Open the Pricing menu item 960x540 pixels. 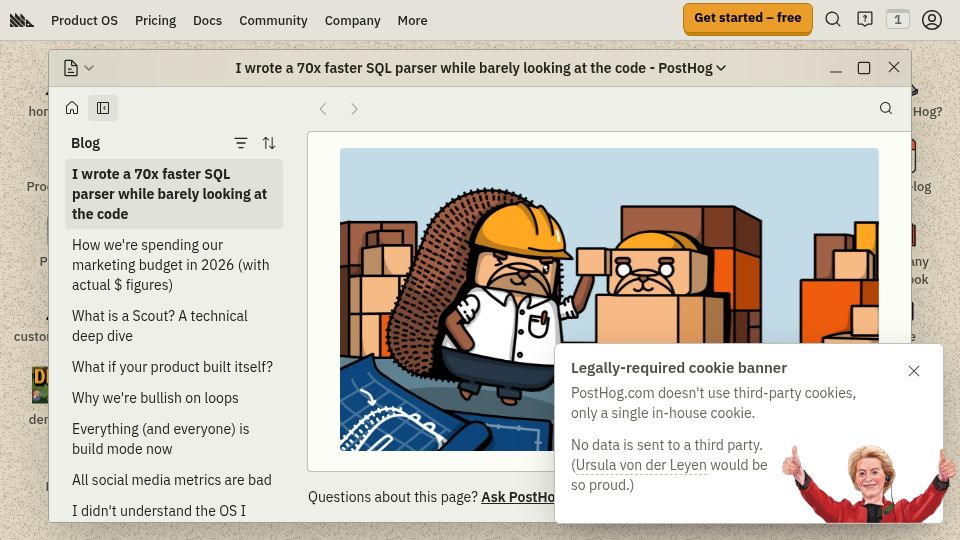pos(156,20)
